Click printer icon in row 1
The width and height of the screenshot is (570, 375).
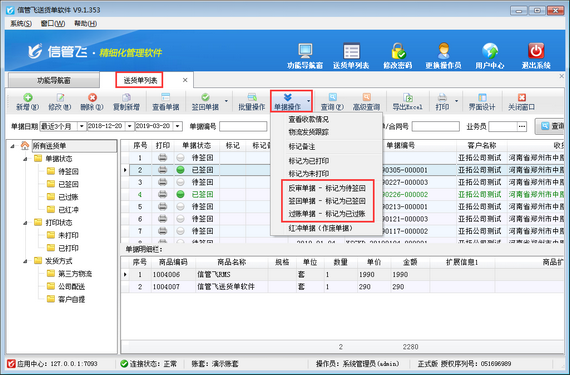[x=162, y=158]
